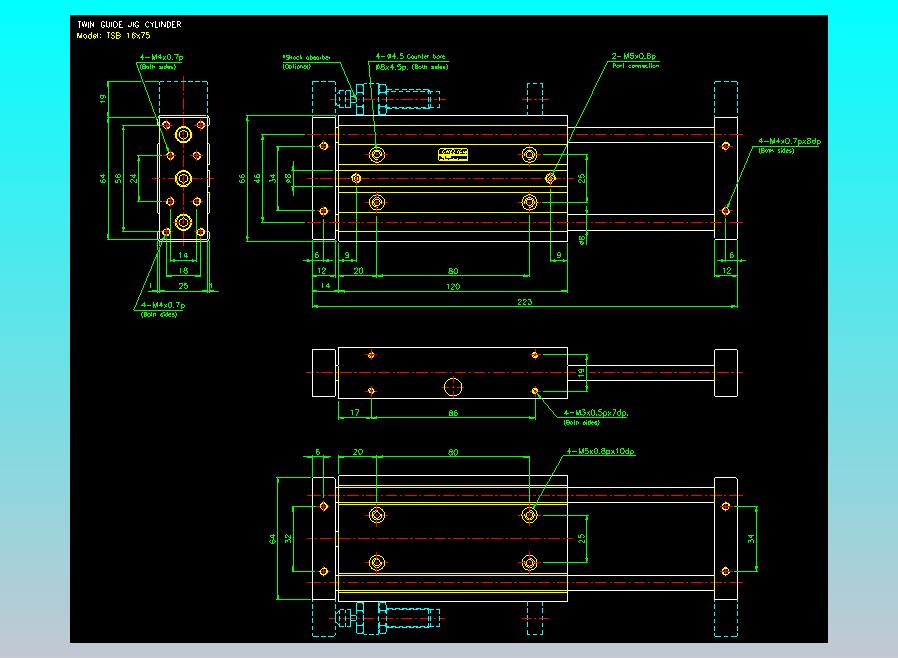
Task: Click the 2-M5x0.8p port connection callout
Action: pos(635,57)
